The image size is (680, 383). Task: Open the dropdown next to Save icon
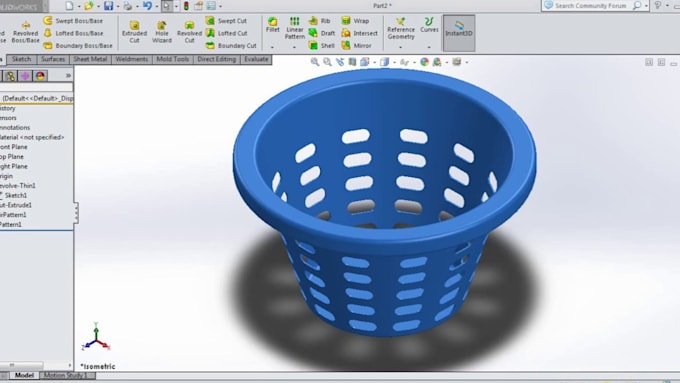(x=118, y=7)
